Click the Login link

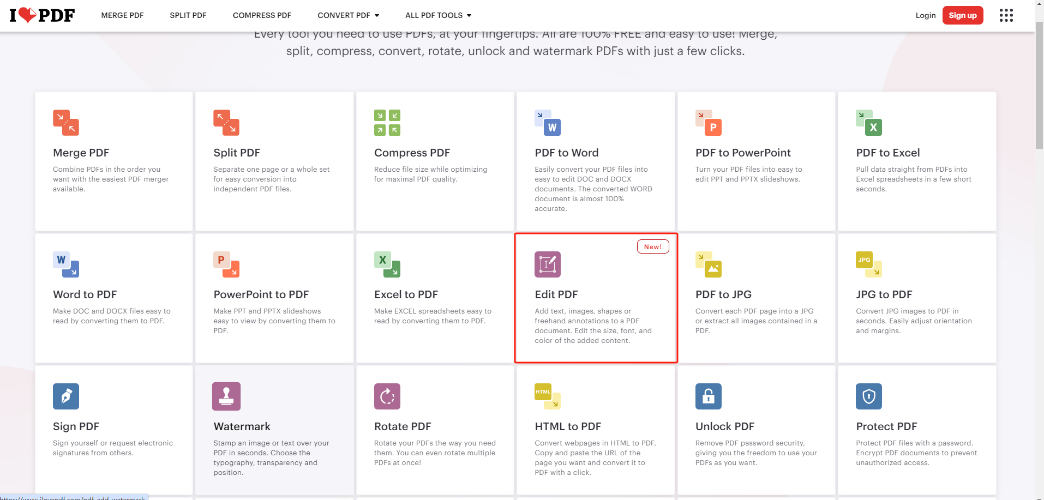click(925, 15)
